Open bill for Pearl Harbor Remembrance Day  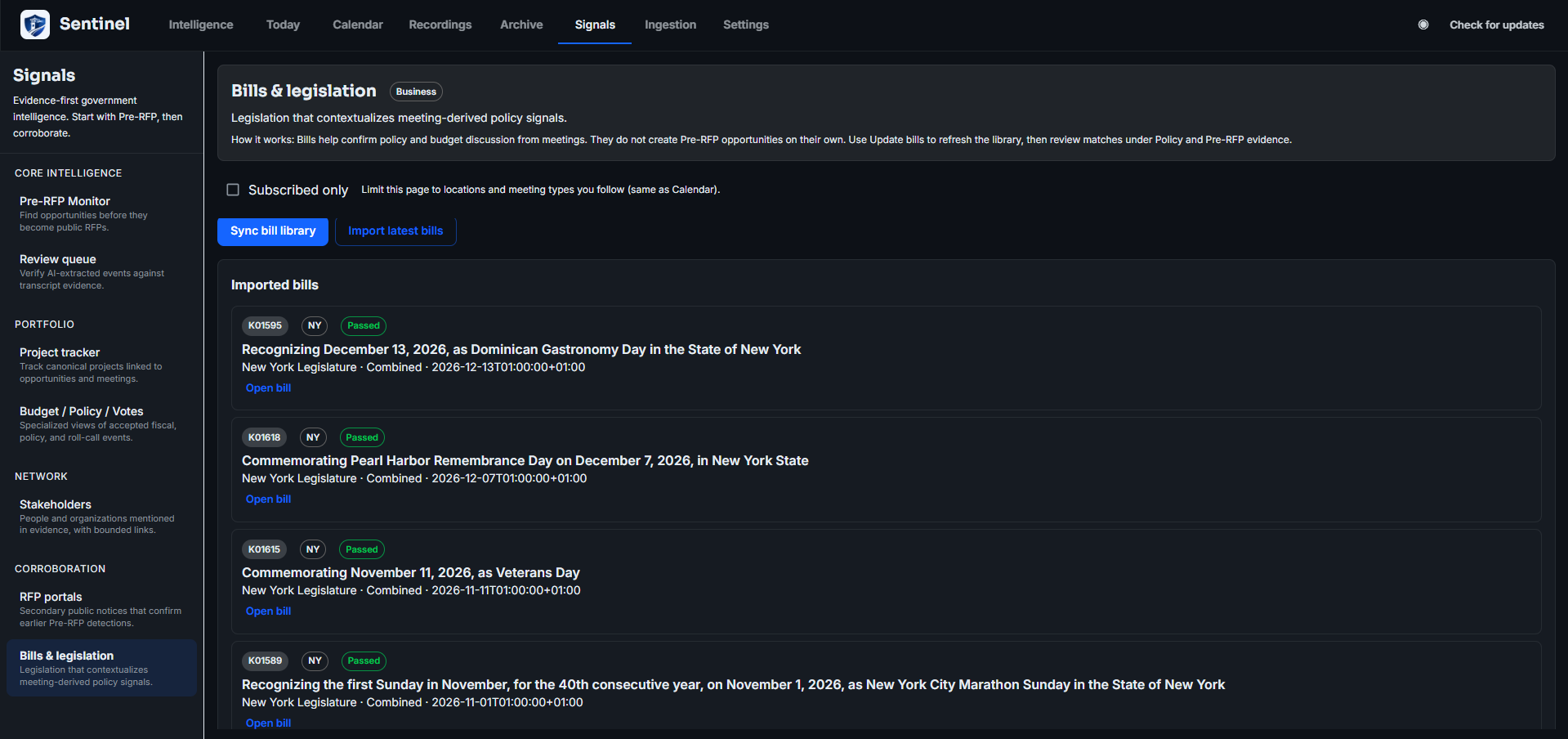pyautogui.click(x=268, y=499)
